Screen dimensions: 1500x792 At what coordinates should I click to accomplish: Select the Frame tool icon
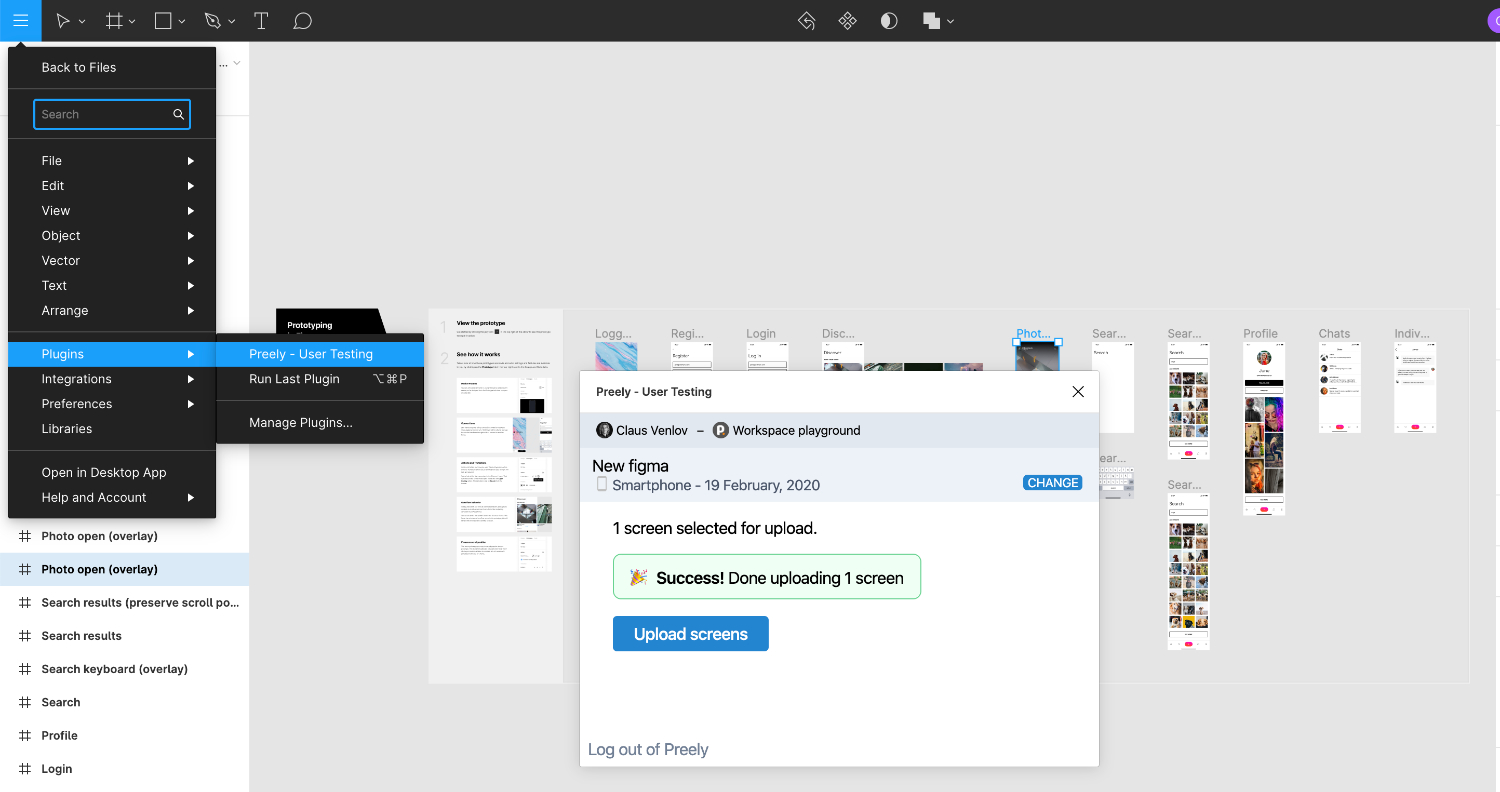pos(114,21)
